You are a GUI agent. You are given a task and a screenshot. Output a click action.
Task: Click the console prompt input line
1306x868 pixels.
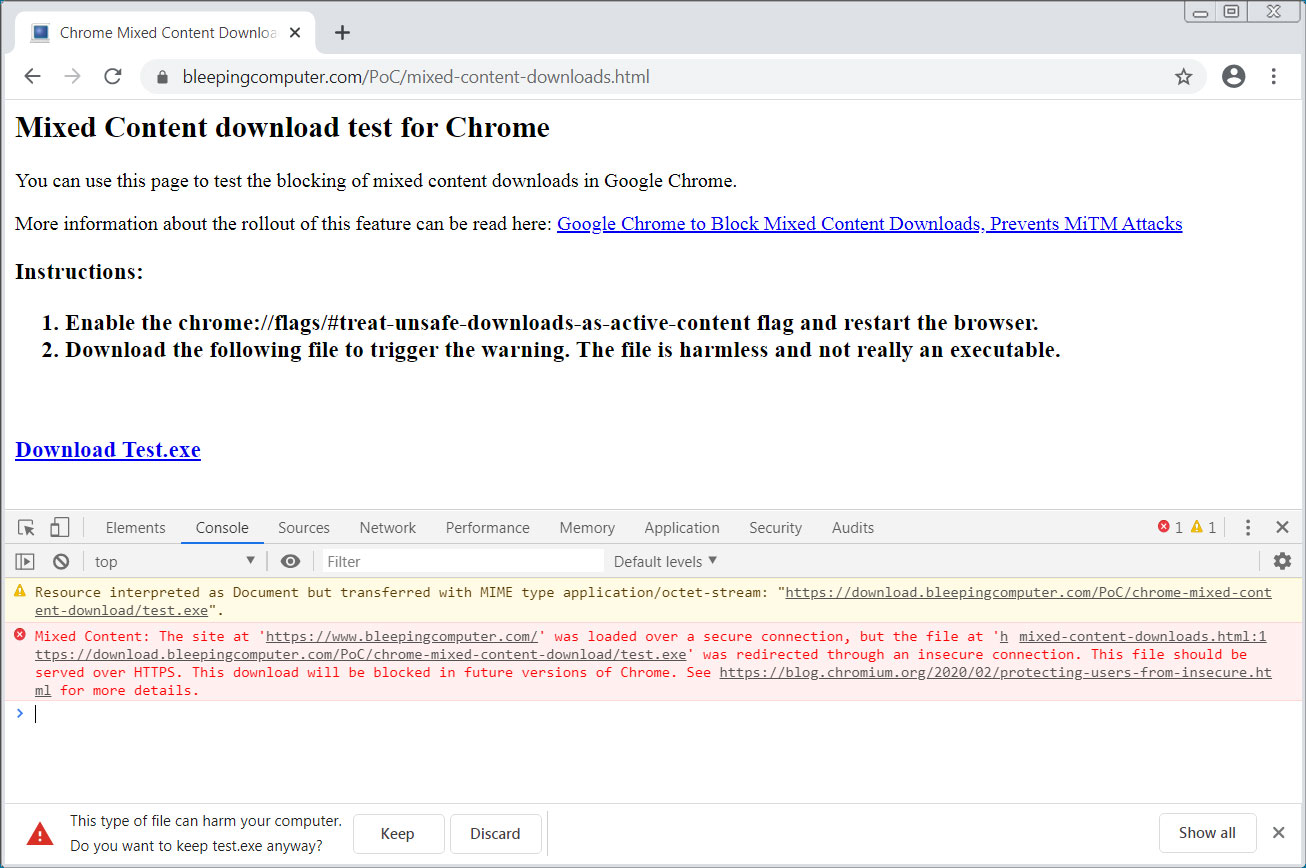click(653, 714)
